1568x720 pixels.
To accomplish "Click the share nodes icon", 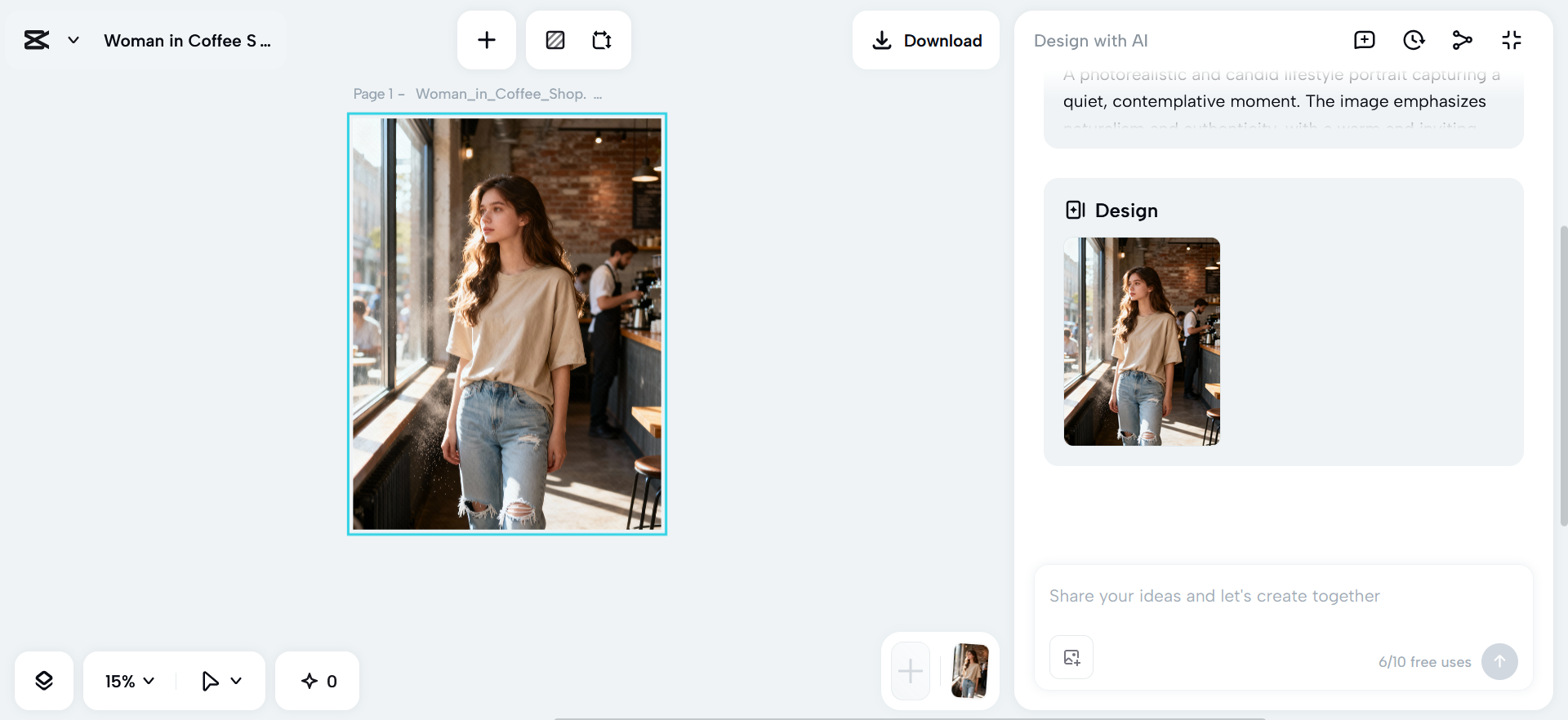I will 1462,40.
